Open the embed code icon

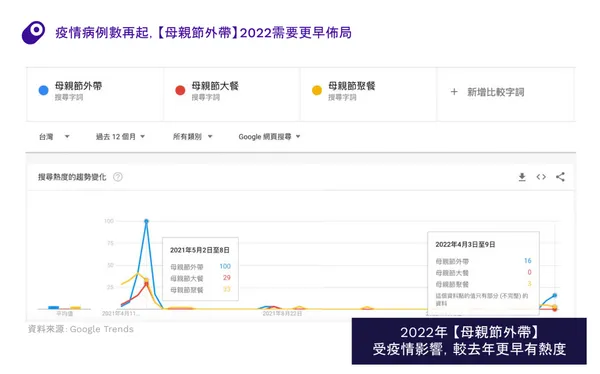541,177
